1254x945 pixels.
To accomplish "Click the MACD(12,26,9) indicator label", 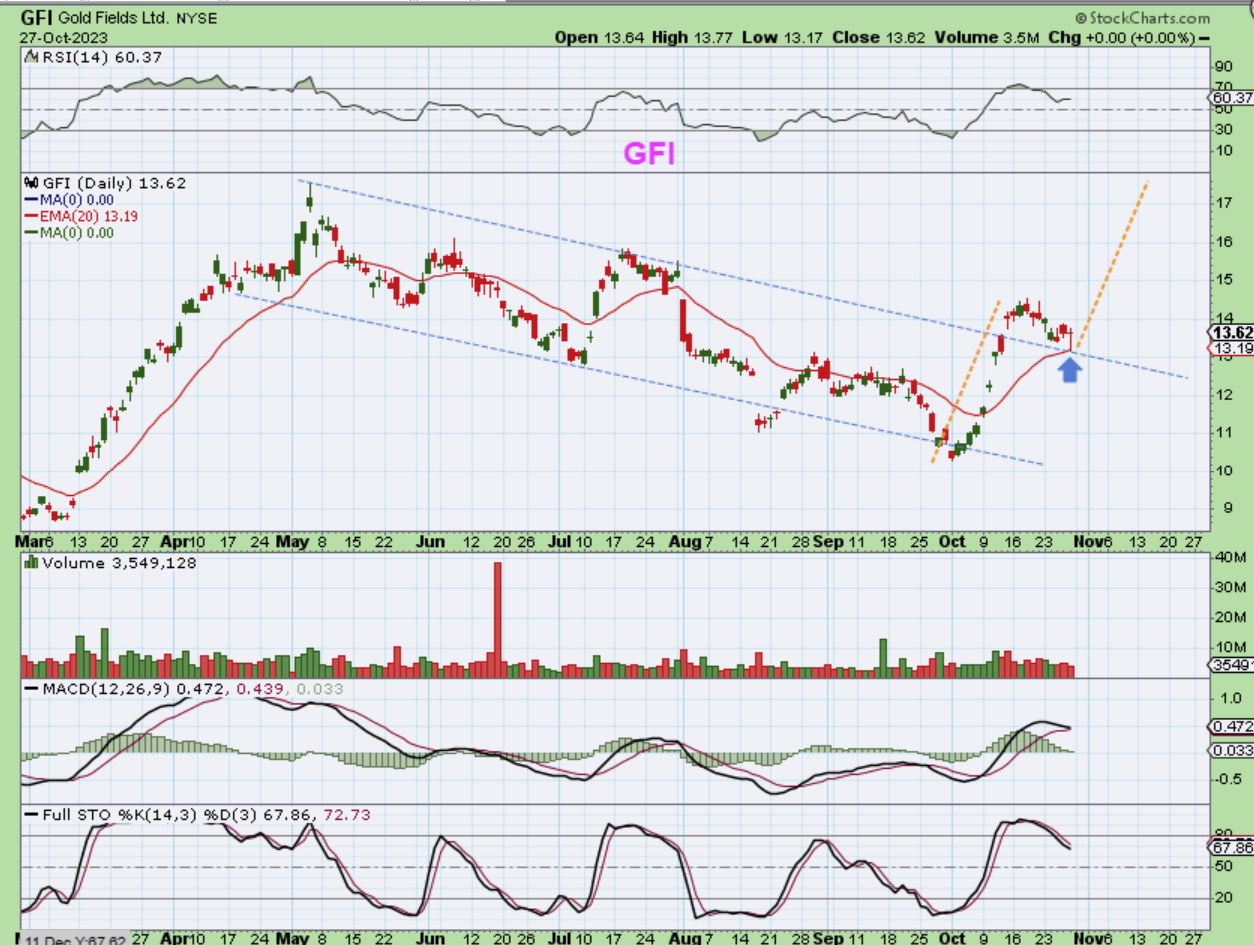I will [x=106, y=690].
